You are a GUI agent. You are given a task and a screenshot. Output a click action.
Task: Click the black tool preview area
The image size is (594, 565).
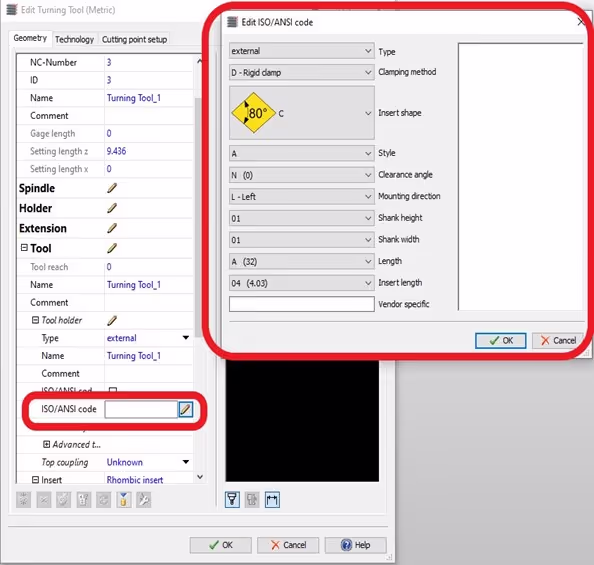click(x=302, y=421)
